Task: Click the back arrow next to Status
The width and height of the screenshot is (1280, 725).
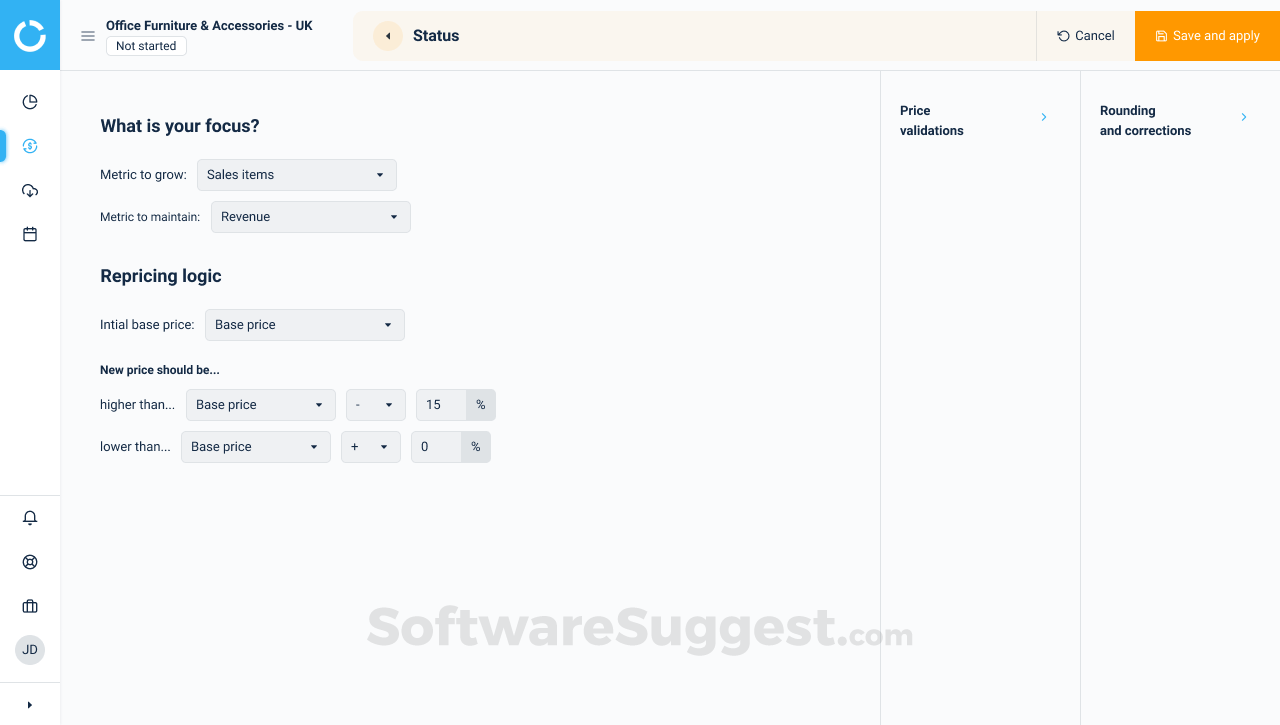Action: click(x=387, y=35)
